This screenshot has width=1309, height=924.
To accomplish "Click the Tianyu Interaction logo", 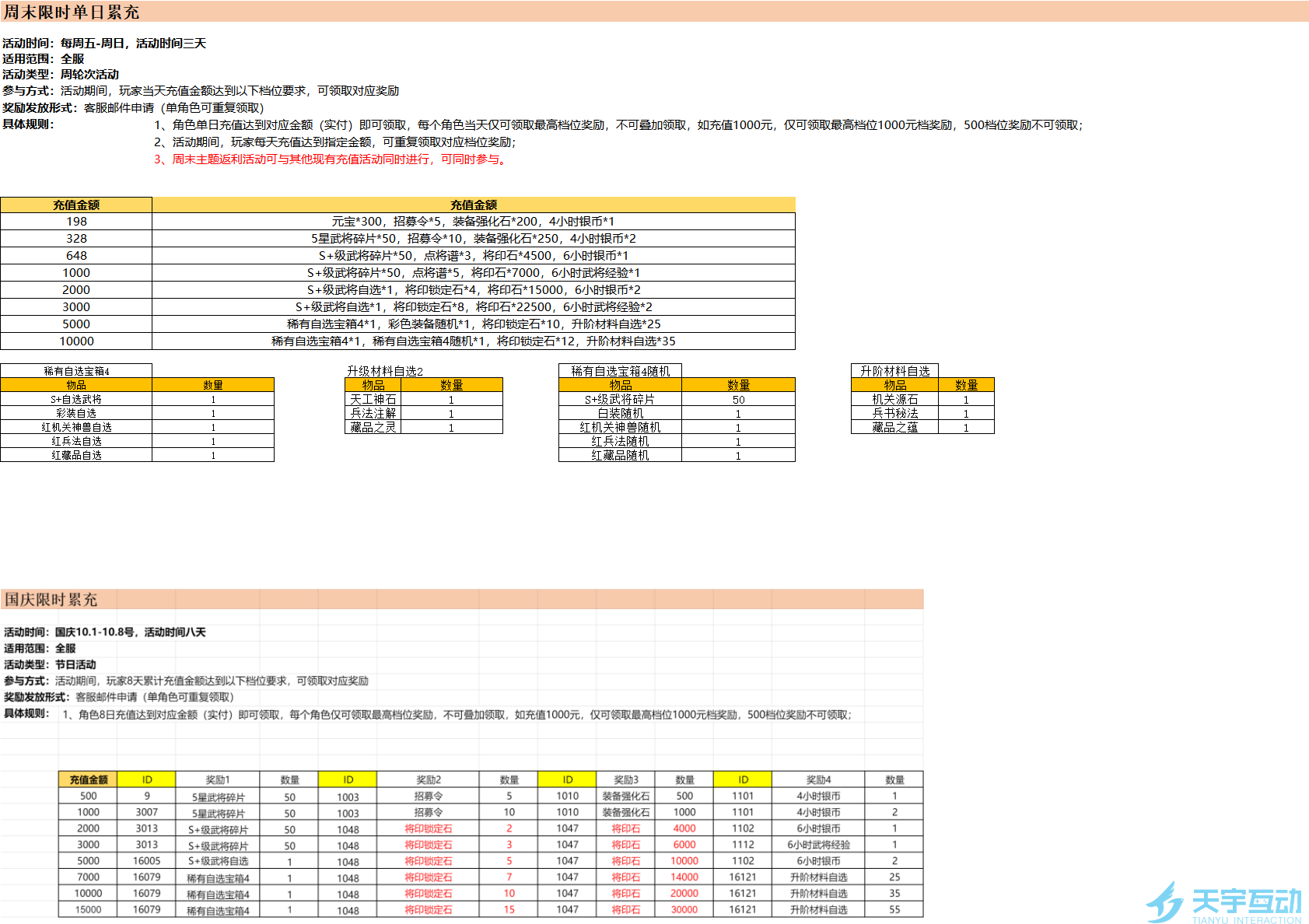I will [x=1223, y=902].
